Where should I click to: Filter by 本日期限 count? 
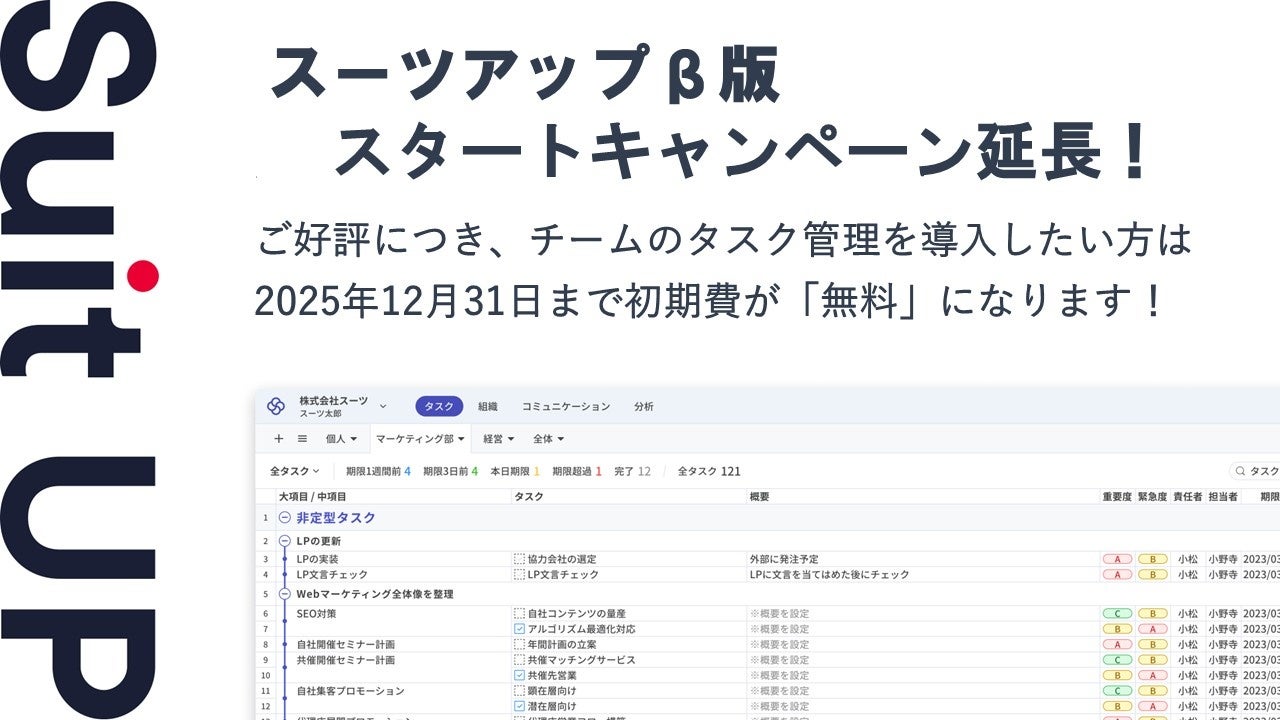(x=515, y=471)
